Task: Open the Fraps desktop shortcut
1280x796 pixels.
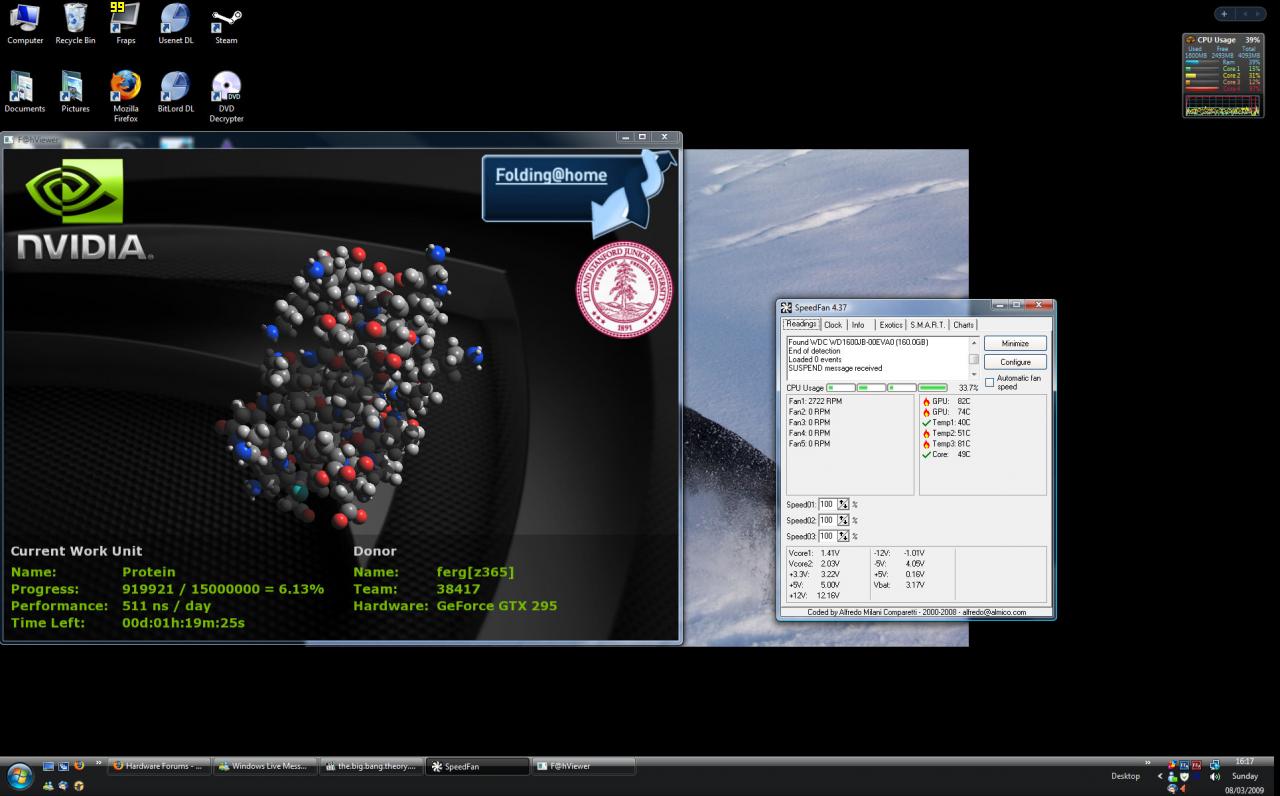Action: point(125,22)
